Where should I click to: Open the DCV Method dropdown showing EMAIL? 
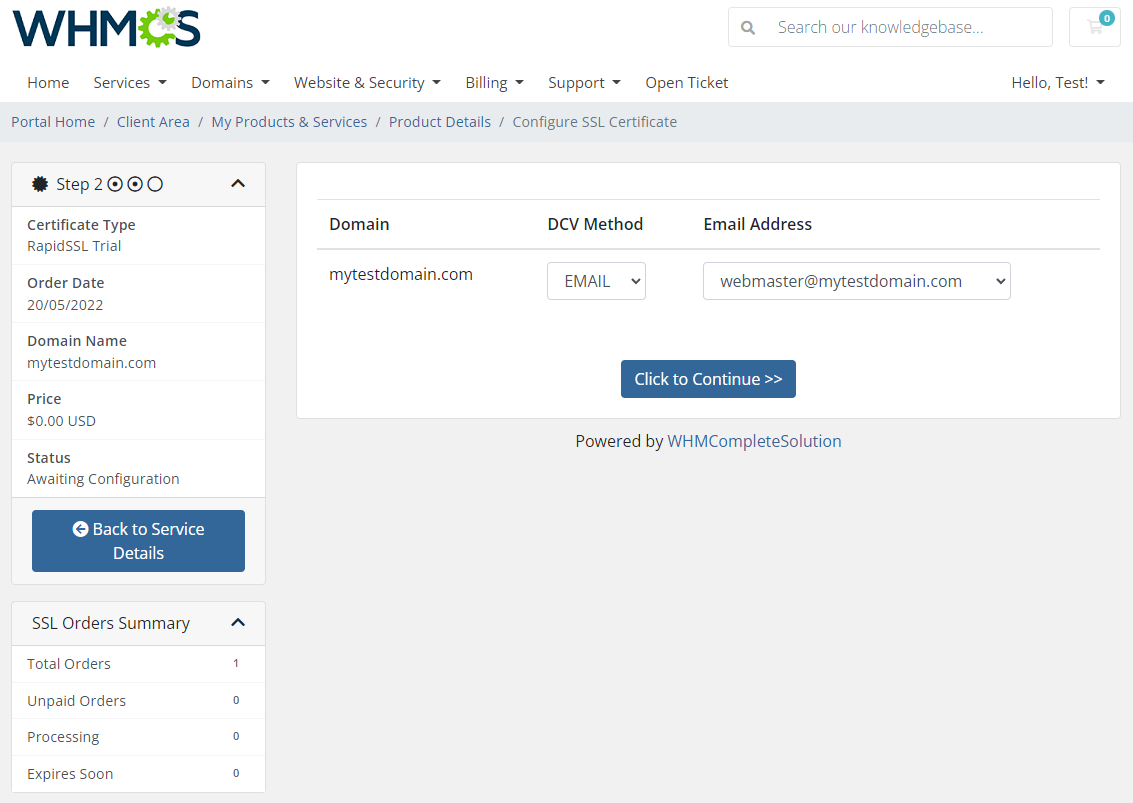[x=596, y=281]
